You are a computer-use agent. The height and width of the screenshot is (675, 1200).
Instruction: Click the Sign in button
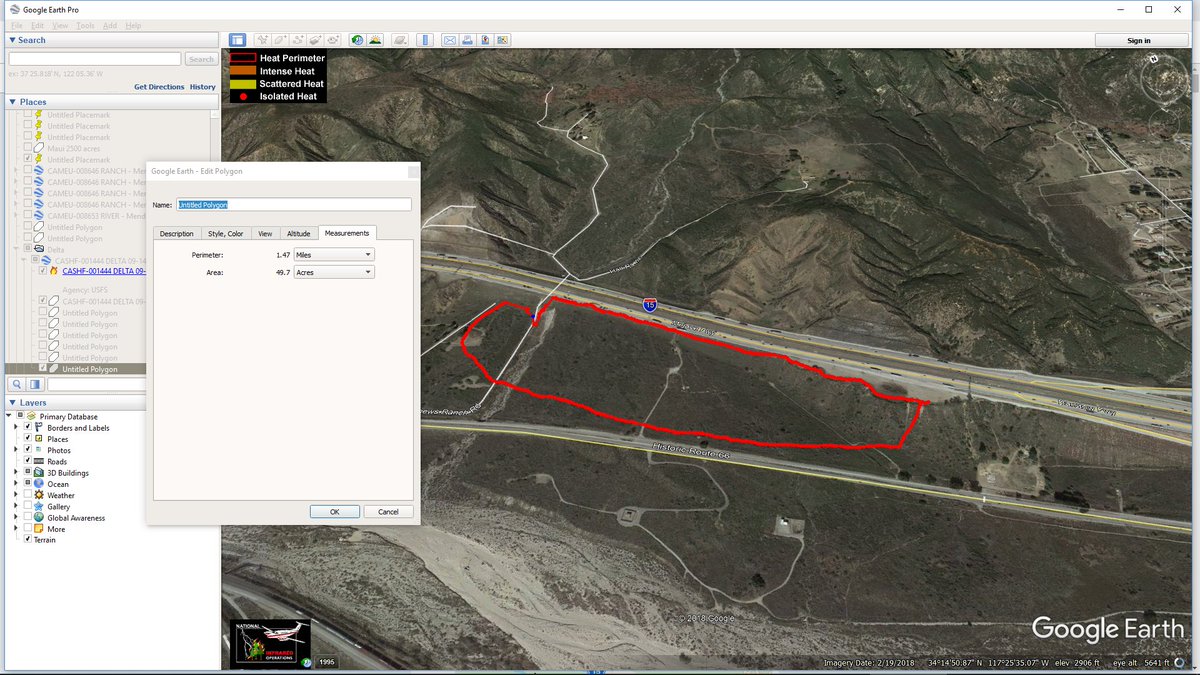[1139, 40]
